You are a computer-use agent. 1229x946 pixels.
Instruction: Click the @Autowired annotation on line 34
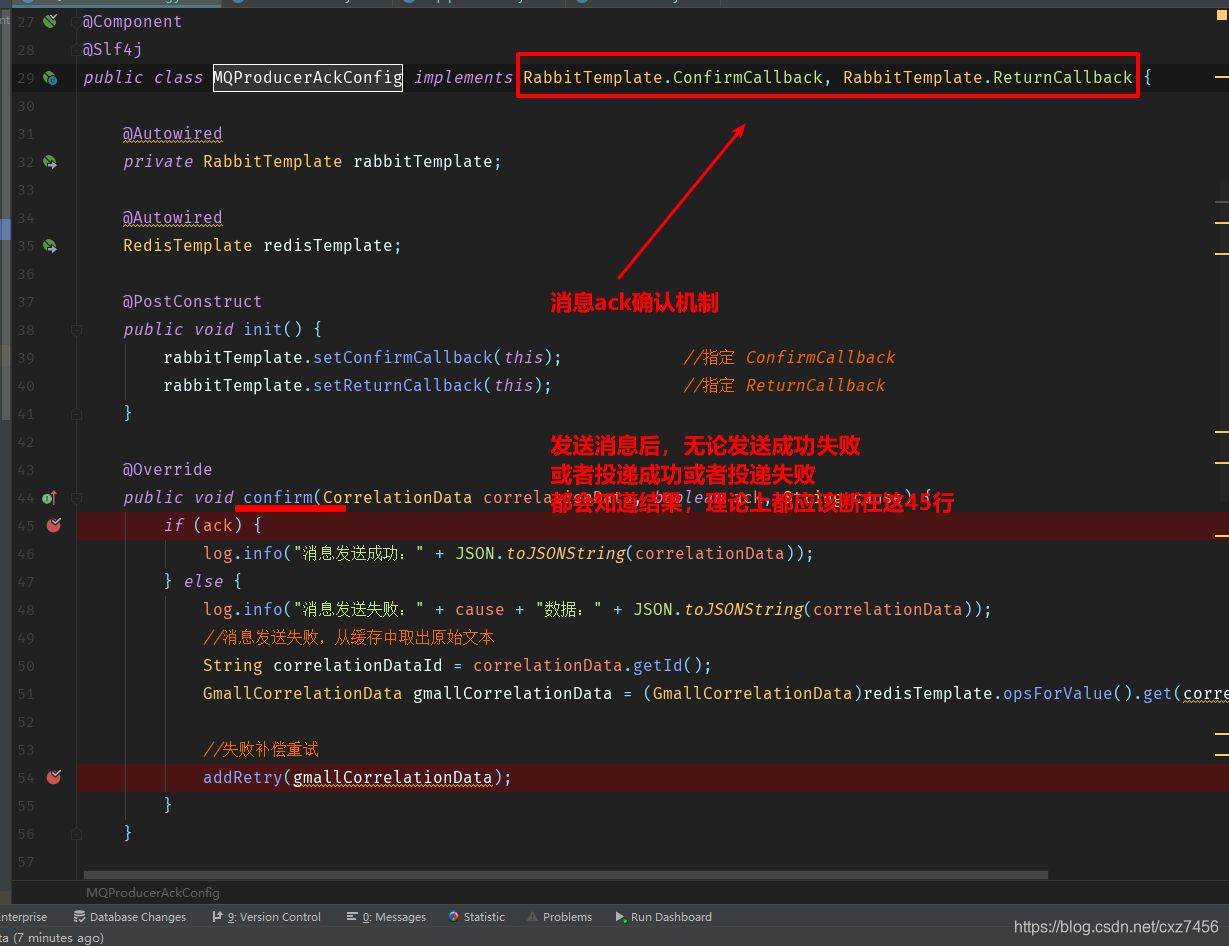tap(173, 217)
